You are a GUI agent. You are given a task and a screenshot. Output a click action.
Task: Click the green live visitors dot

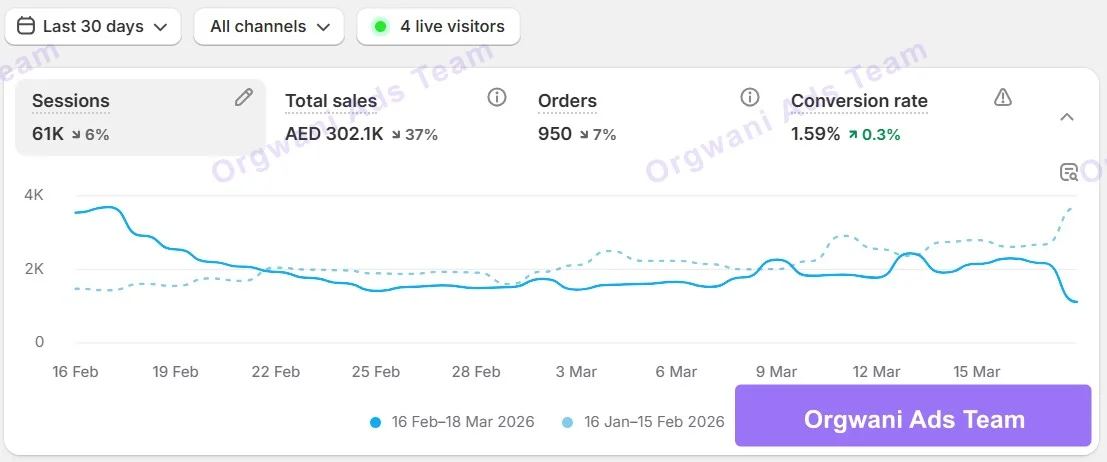point(380,27)
